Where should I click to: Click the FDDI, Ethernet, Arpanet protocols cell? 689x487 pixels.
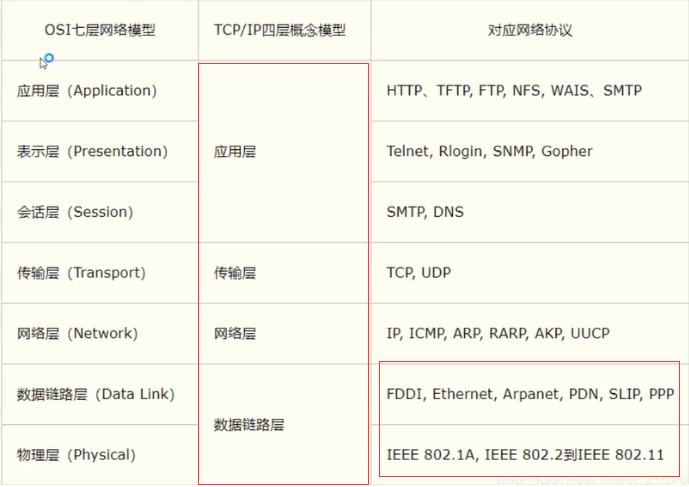coord(530,394)
